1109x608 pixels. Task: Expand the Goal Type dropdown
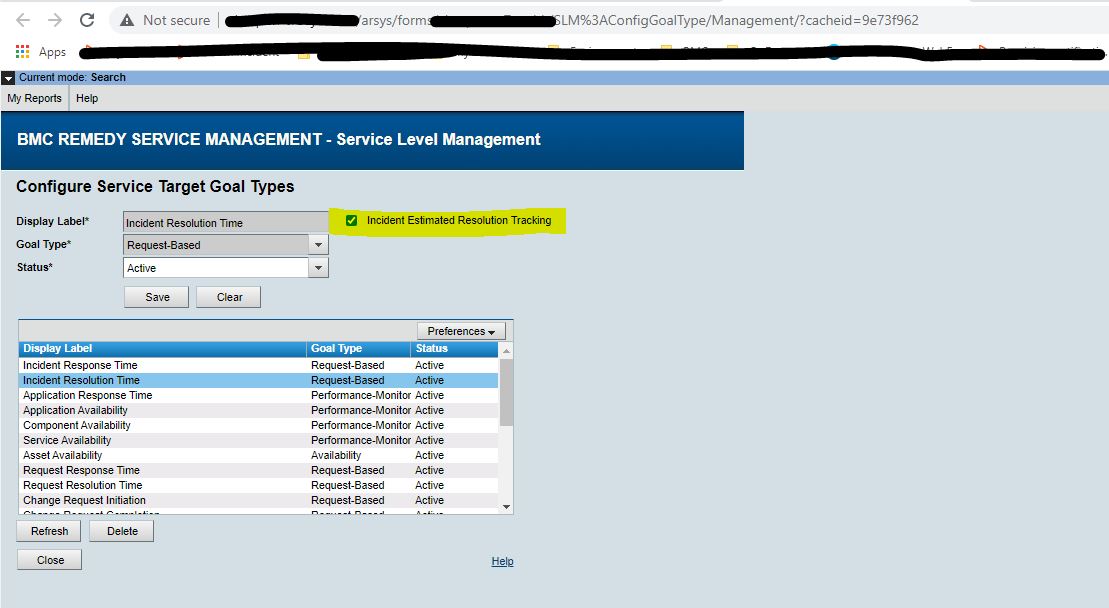point(318,245)
